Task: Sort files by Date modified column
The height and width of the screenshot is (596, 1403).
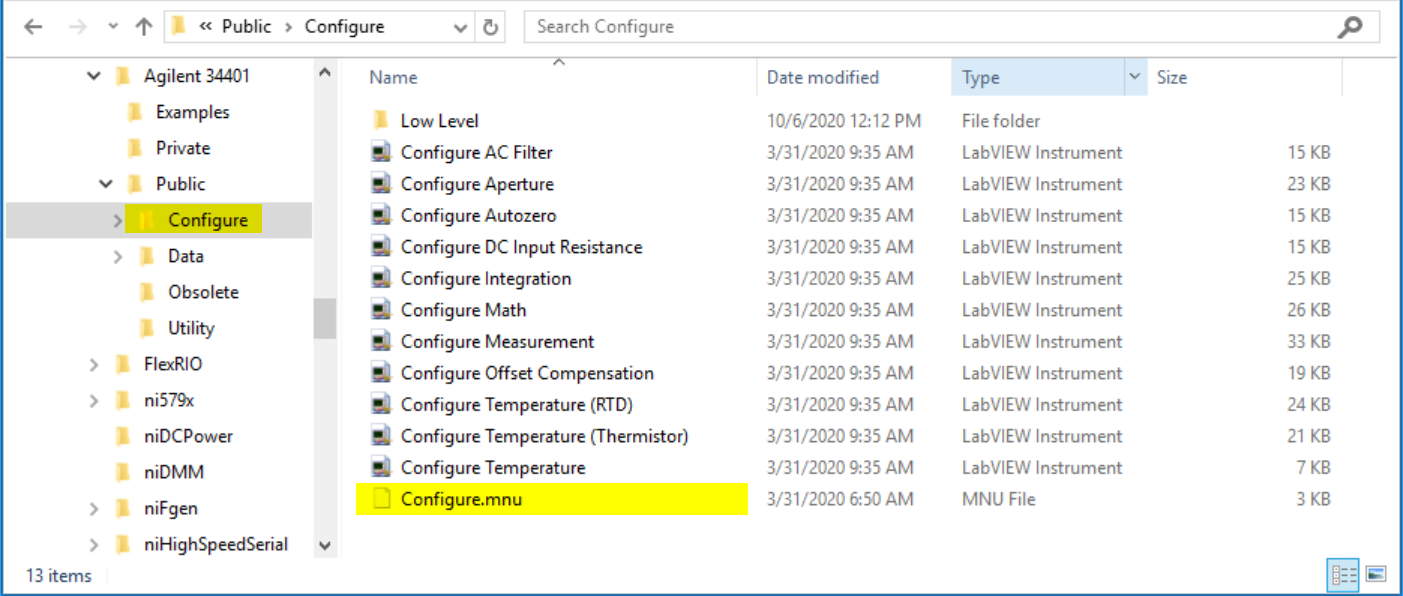Action: 822,77
